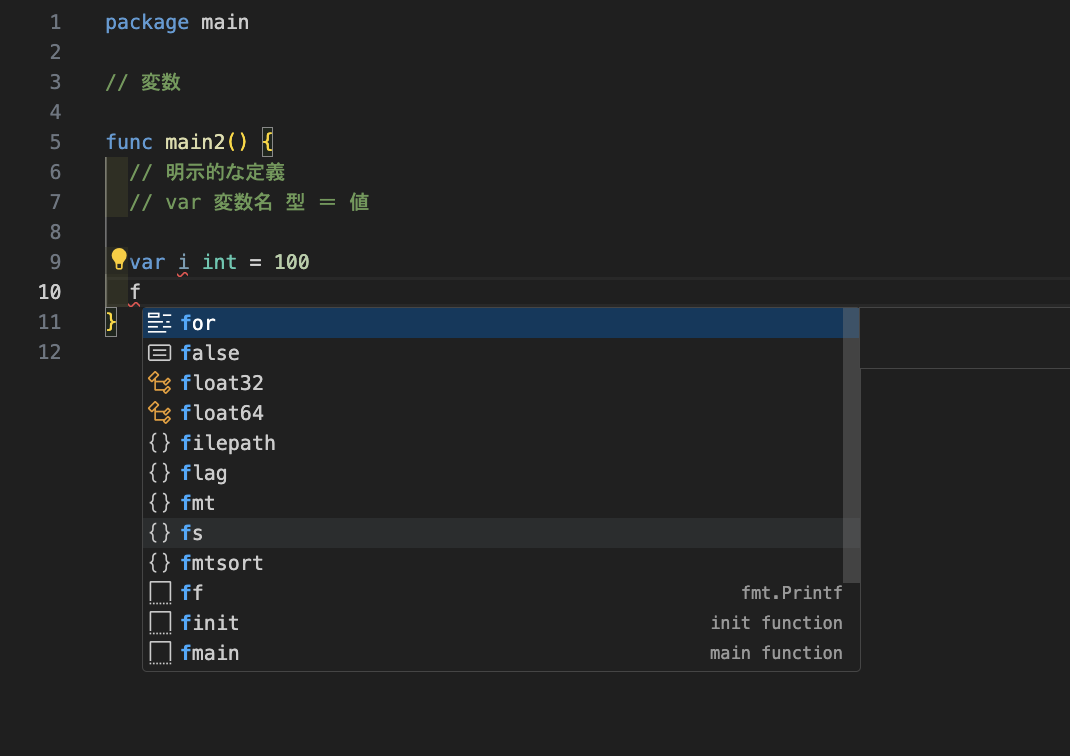Click the braces module icon beside 'flag'

click(x=160, y=473)
